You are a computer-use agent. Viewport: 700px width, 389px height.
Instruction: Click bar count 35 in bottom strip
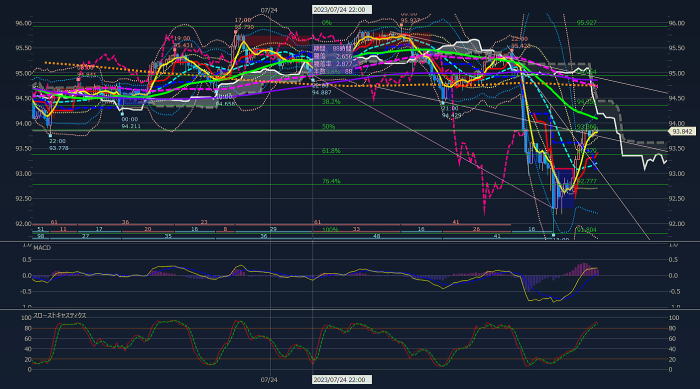pos(168,236)
